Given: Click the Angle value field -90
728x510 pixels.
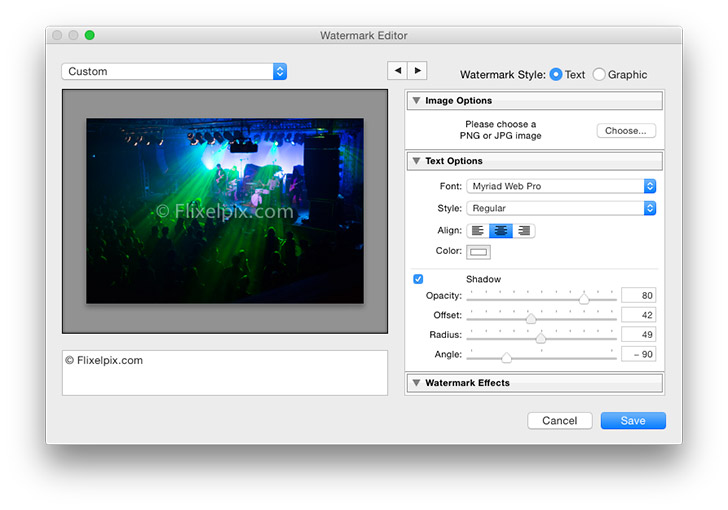Looking at the screenshot, I should tap(638, 354).
